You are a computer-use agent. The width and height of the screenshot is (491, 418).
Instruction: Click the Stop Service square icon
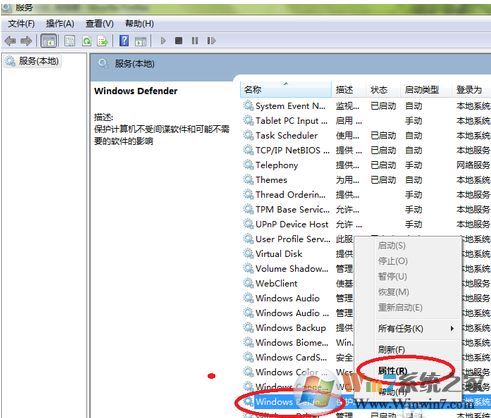pos(179,41)
